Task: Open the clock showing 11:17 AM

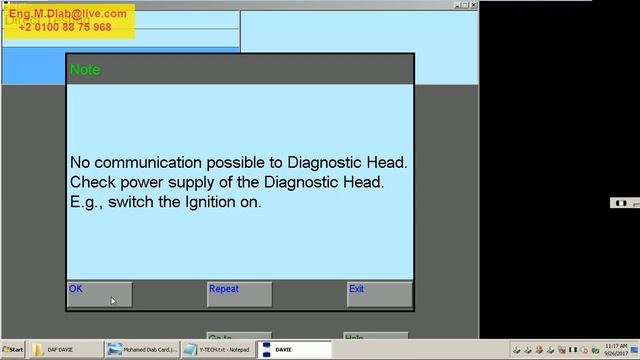Action: click(x=616, y=350)
